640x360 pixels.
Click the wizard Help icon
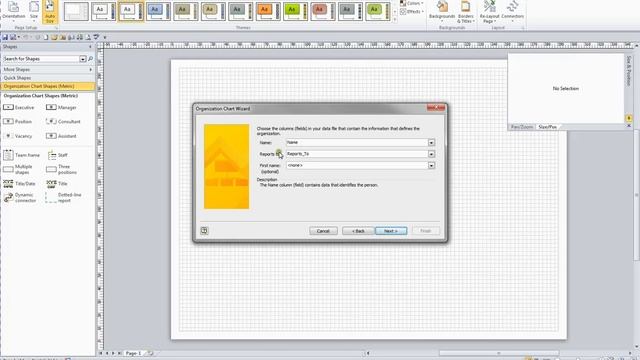pos(204,231)
